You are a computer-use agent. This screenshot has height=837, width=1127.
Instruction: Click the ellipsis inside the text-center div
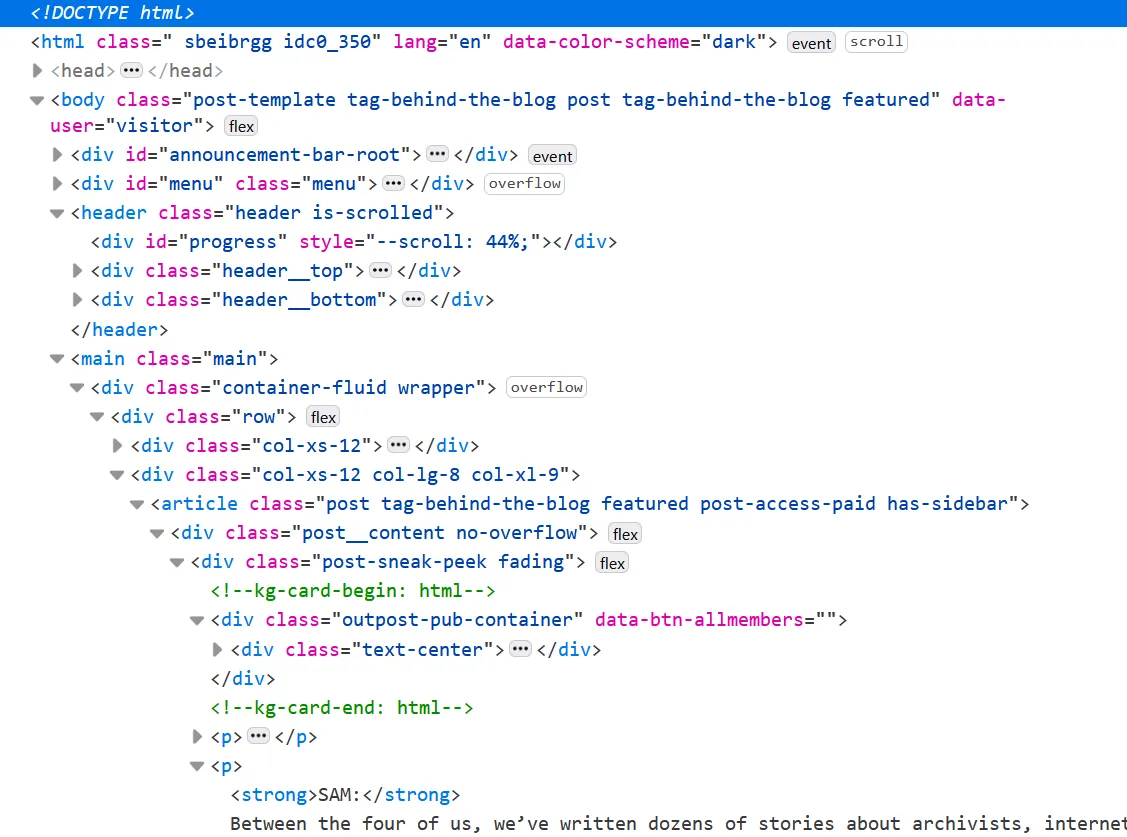[520, 649]
